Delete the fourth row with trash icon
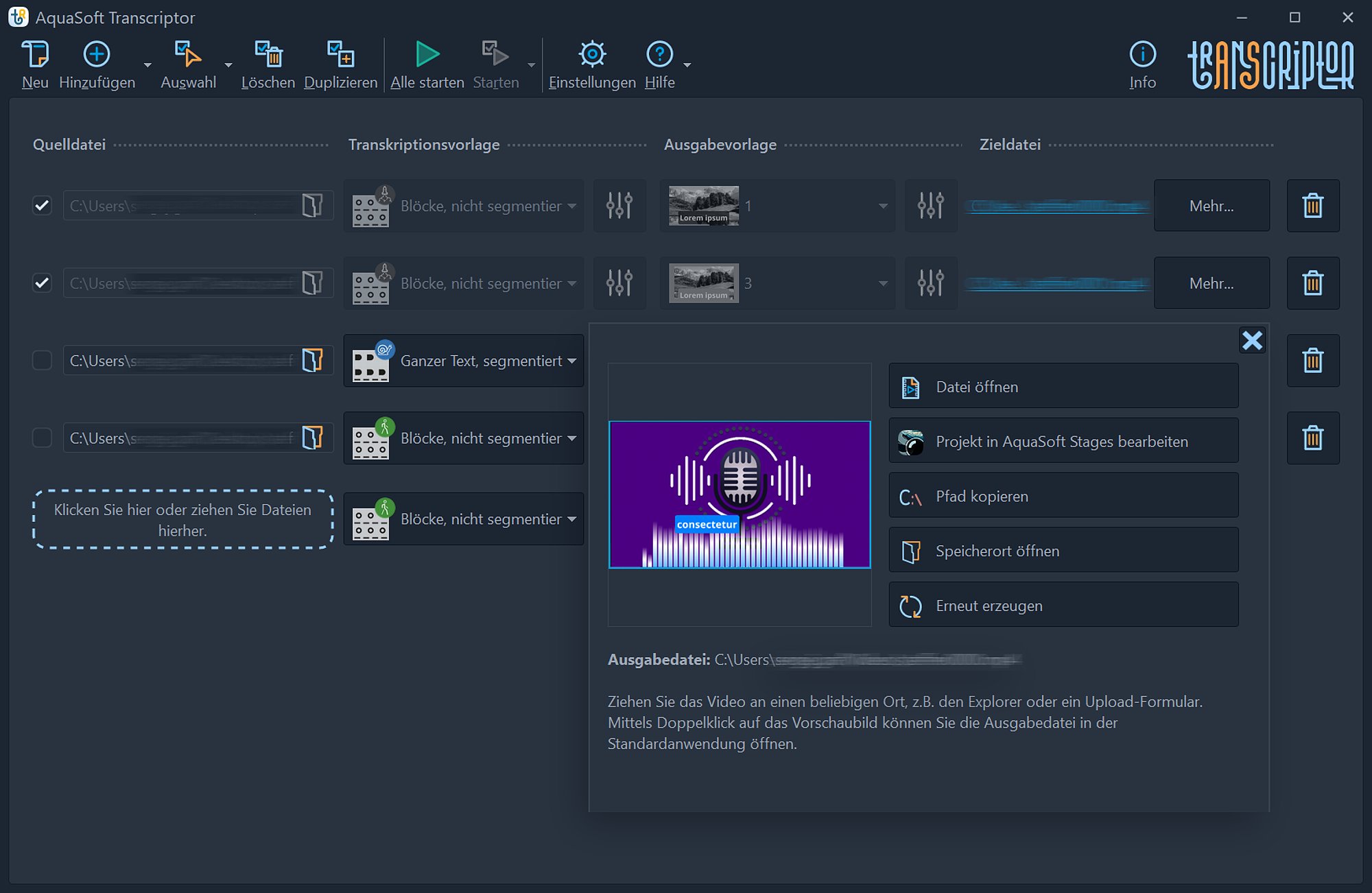This screenshot has width=1372, height=893. click(x=1313, y=438)
